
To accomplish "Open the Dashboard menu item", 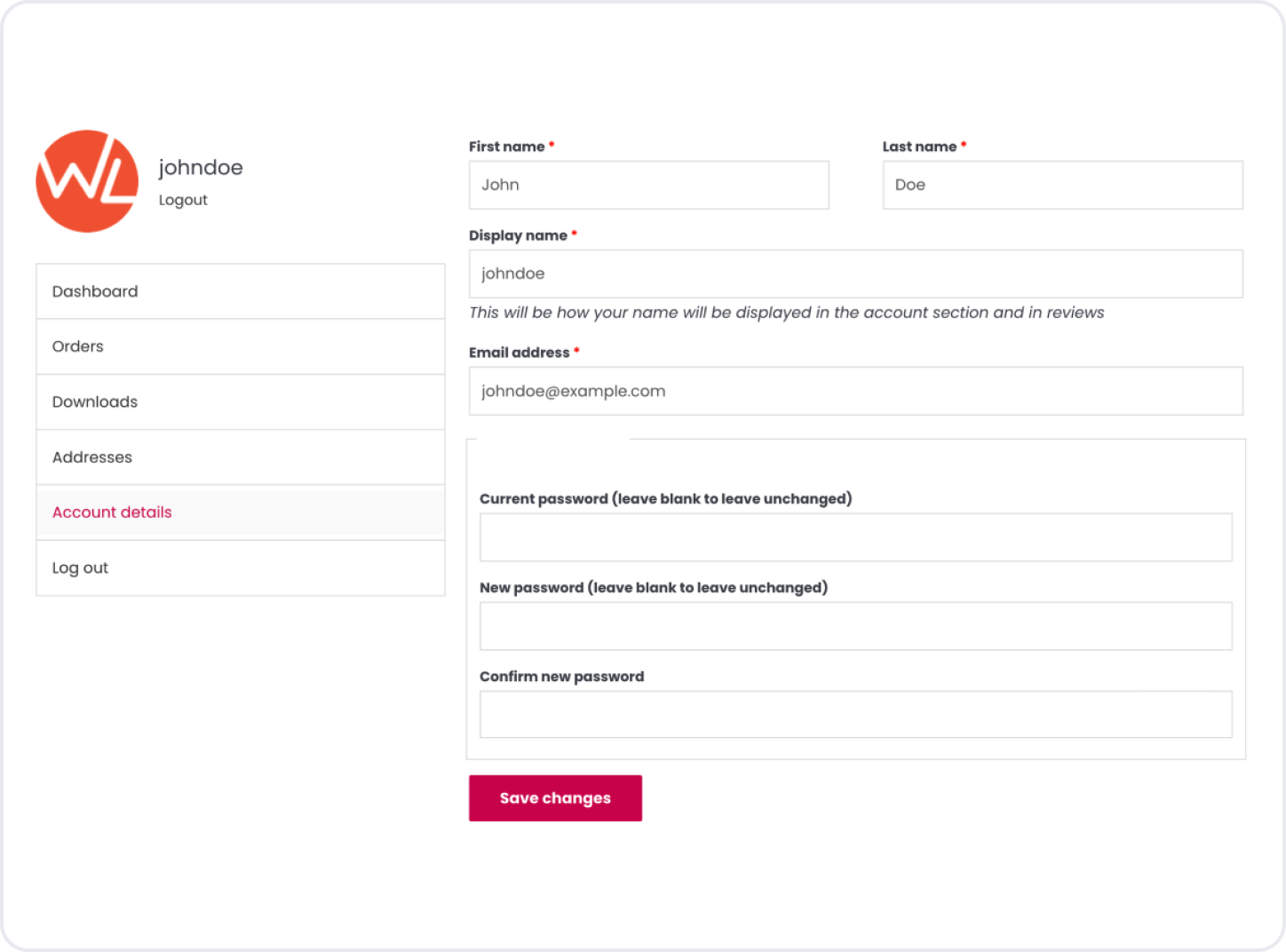I will (95, 291).
